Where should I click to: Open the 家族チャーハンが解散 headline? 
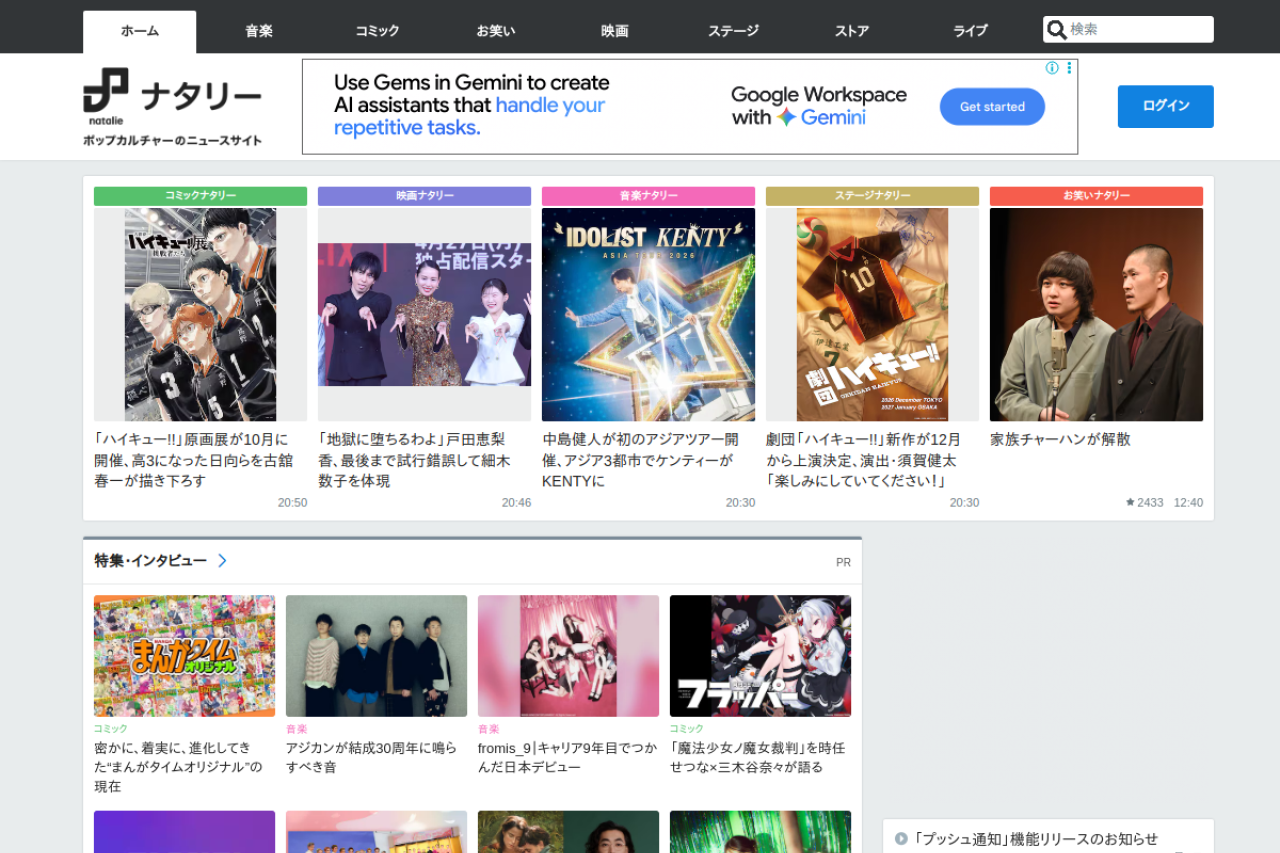1060,440
